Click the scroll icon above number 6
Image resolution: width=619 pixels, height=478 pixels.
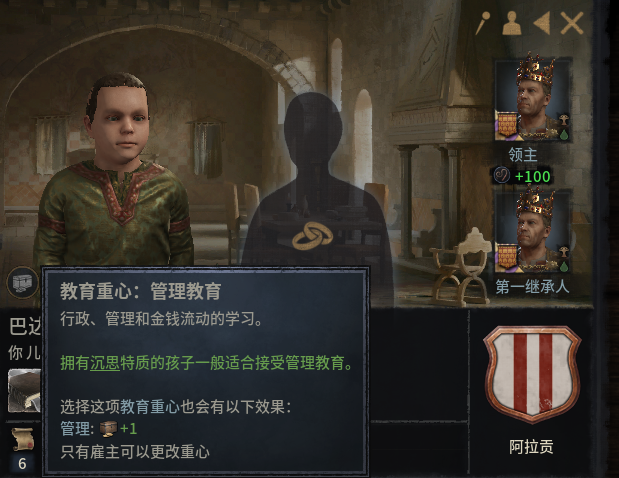pyautogui.click(x=23, y=439)
